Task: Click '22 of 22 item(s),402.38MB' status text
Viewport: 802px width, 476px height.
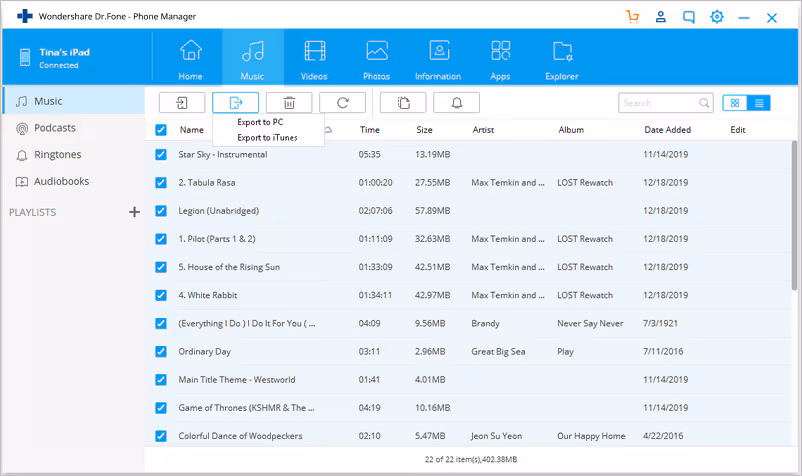Action: pyautogui.click(x=471, y=459)
